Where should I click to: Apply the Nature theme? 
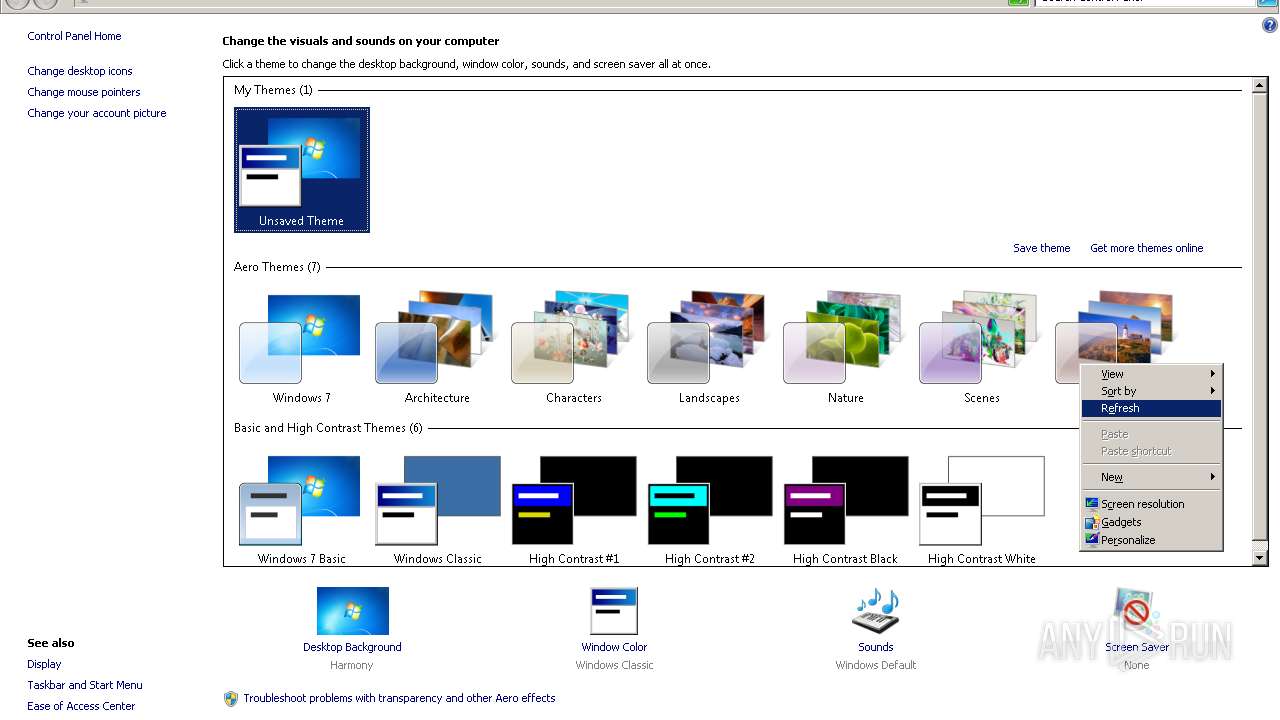point(845,348)
